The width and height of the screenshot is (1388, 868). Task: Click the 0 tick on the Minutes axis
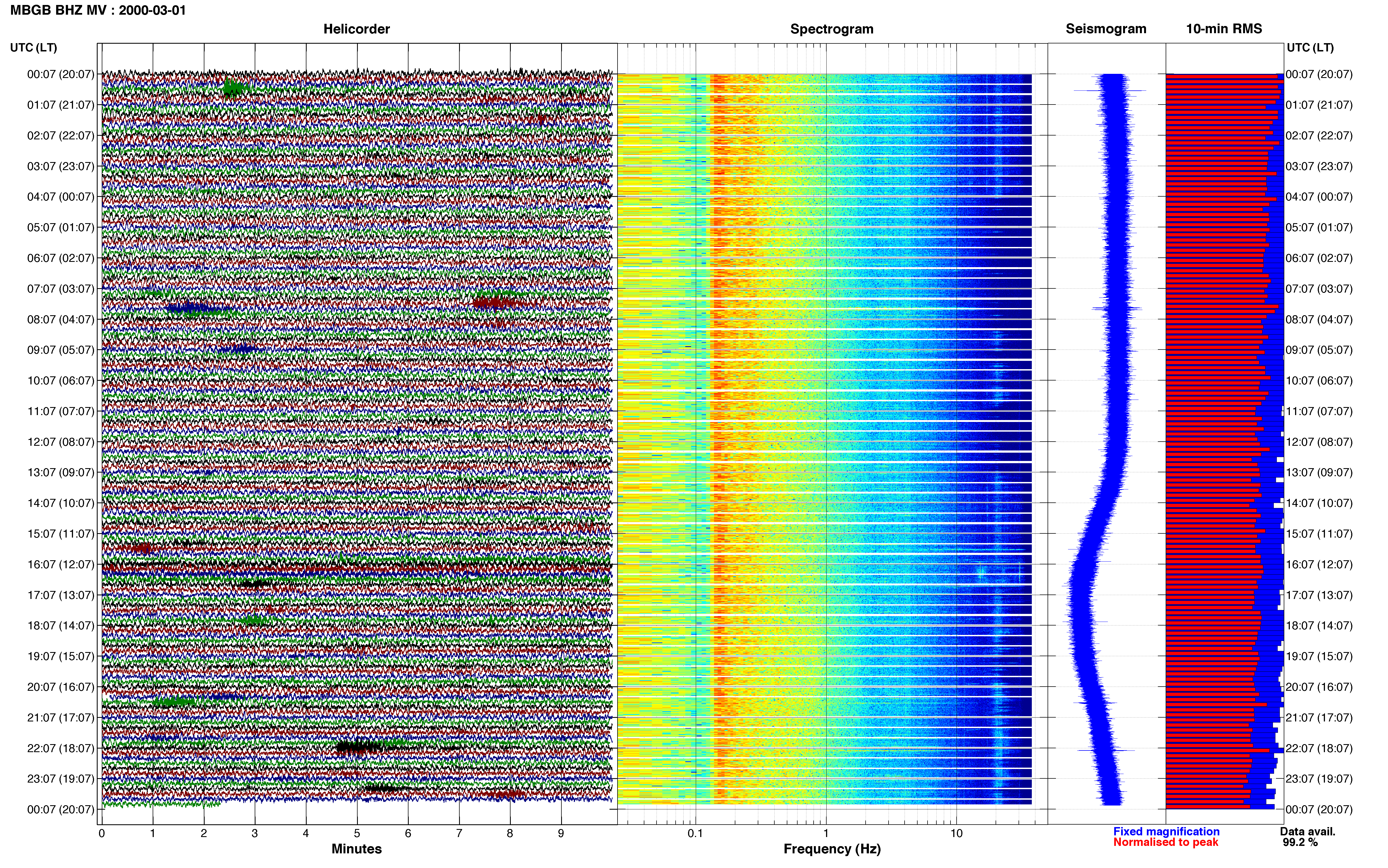pos(101,833)
